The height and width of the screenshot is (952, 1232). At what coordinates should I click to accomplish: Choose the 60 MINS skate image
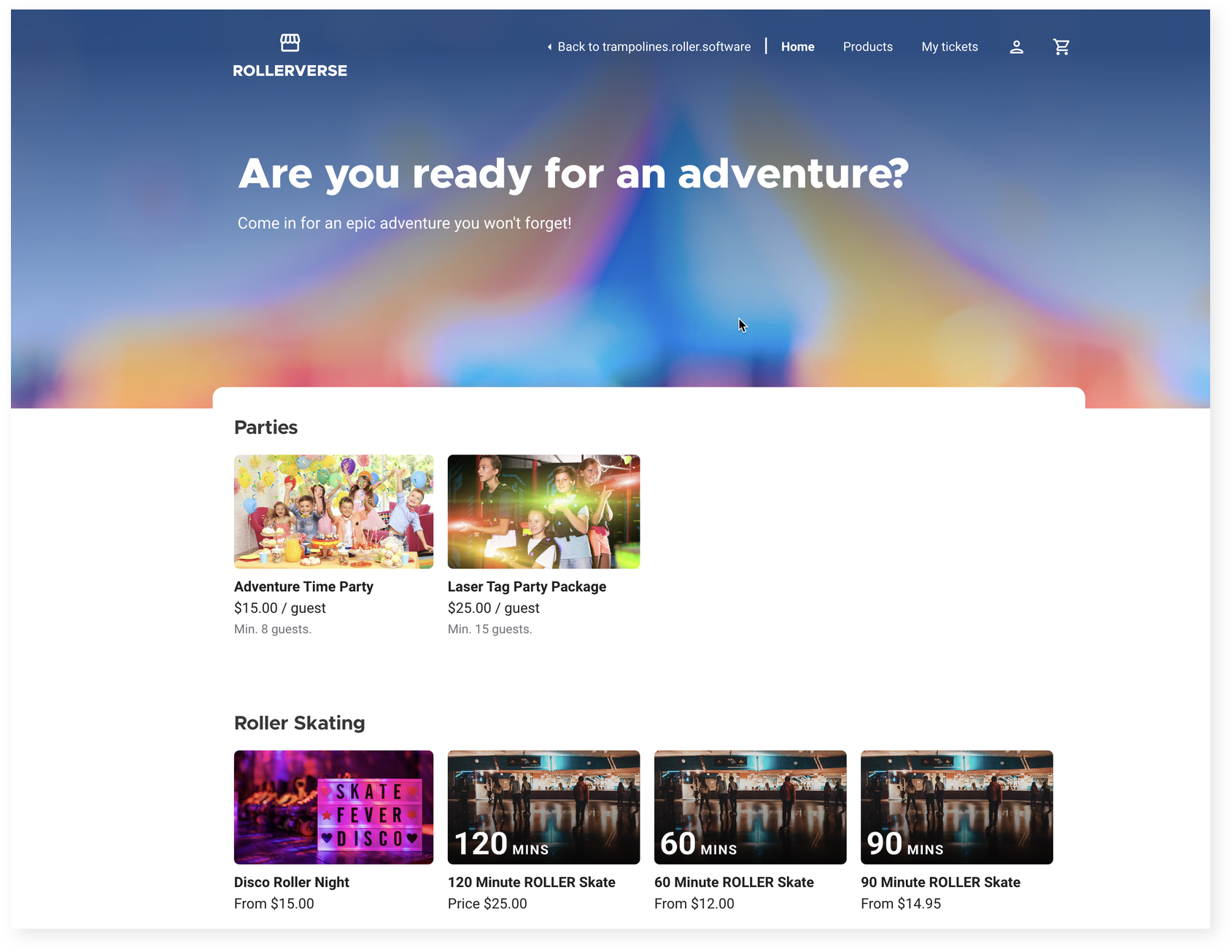point(750,807)
